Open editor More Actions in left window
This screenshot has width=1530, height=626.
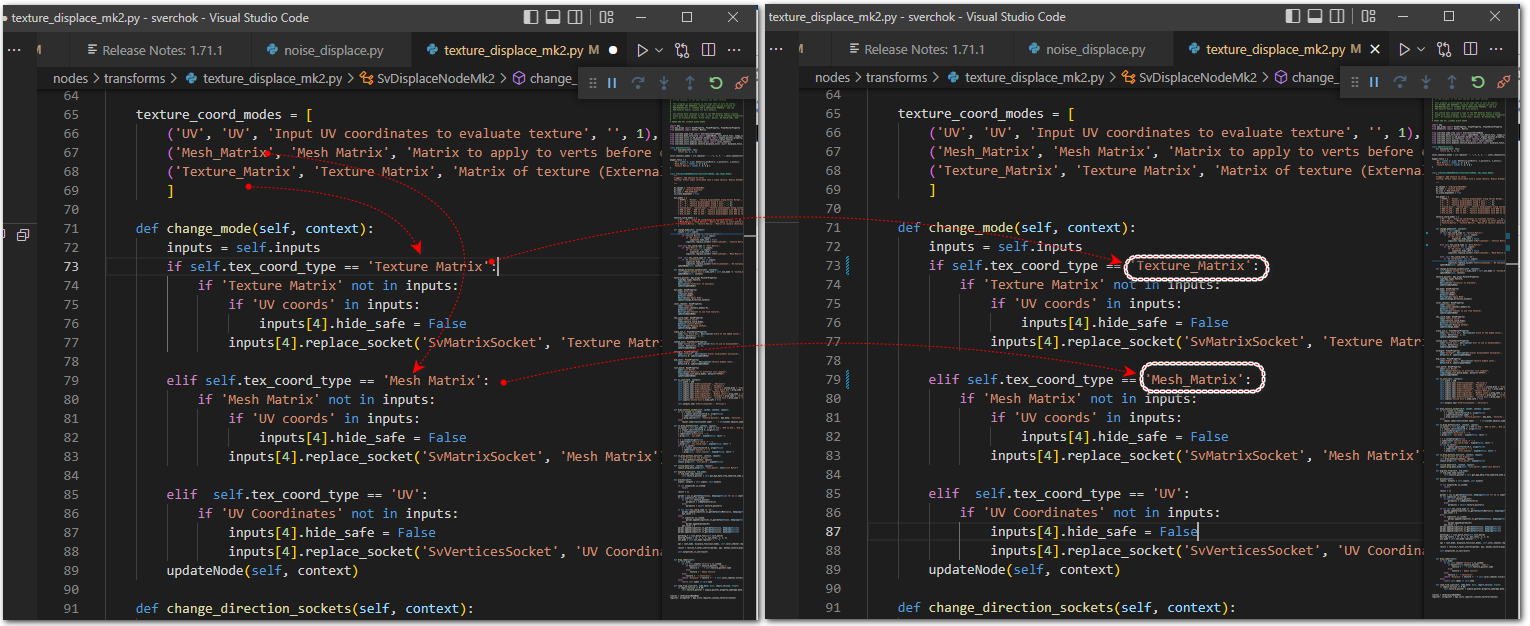tap(734, 50)
